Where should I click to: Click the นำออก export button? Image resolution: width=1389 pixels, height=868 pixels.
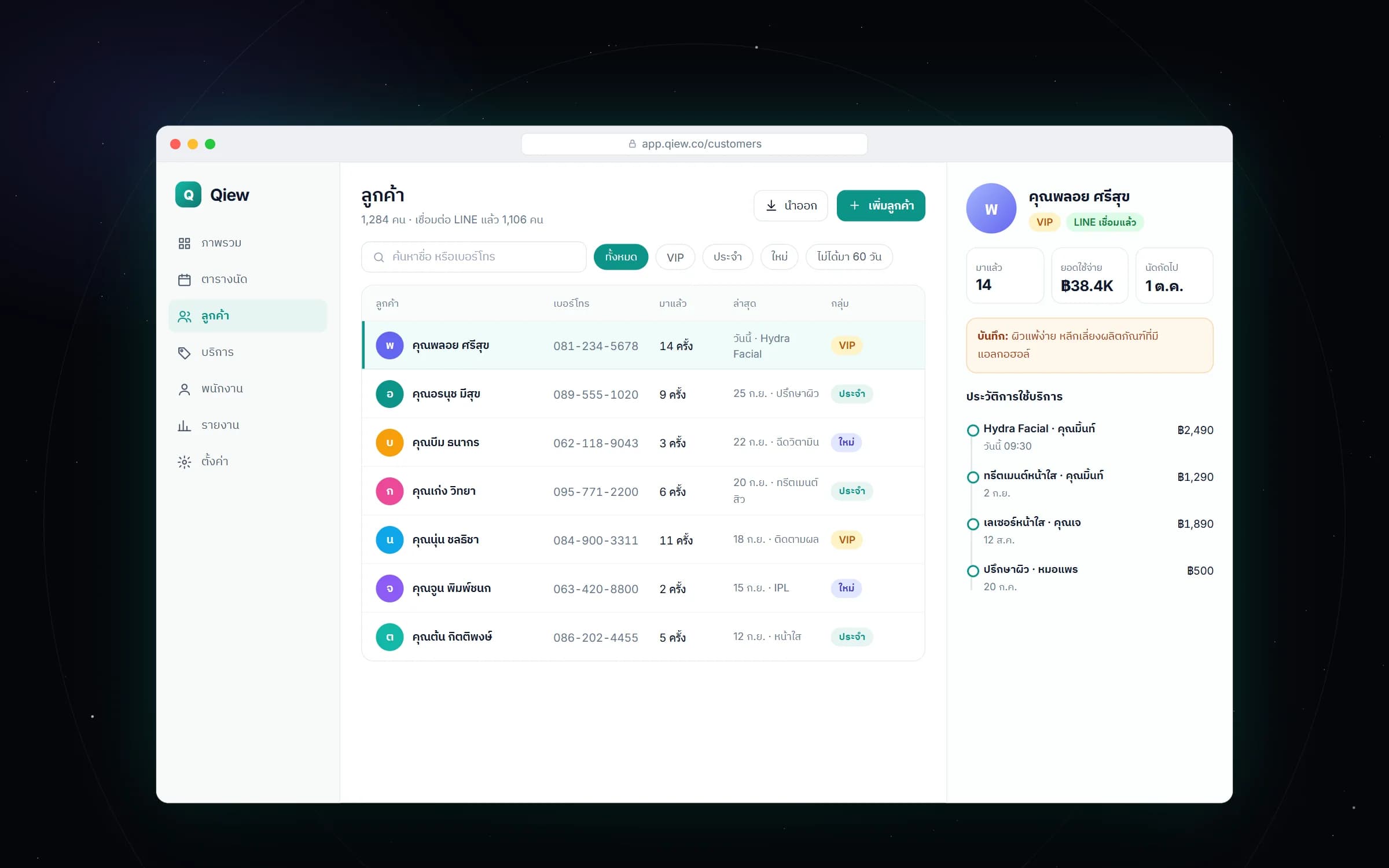(791, 205)
